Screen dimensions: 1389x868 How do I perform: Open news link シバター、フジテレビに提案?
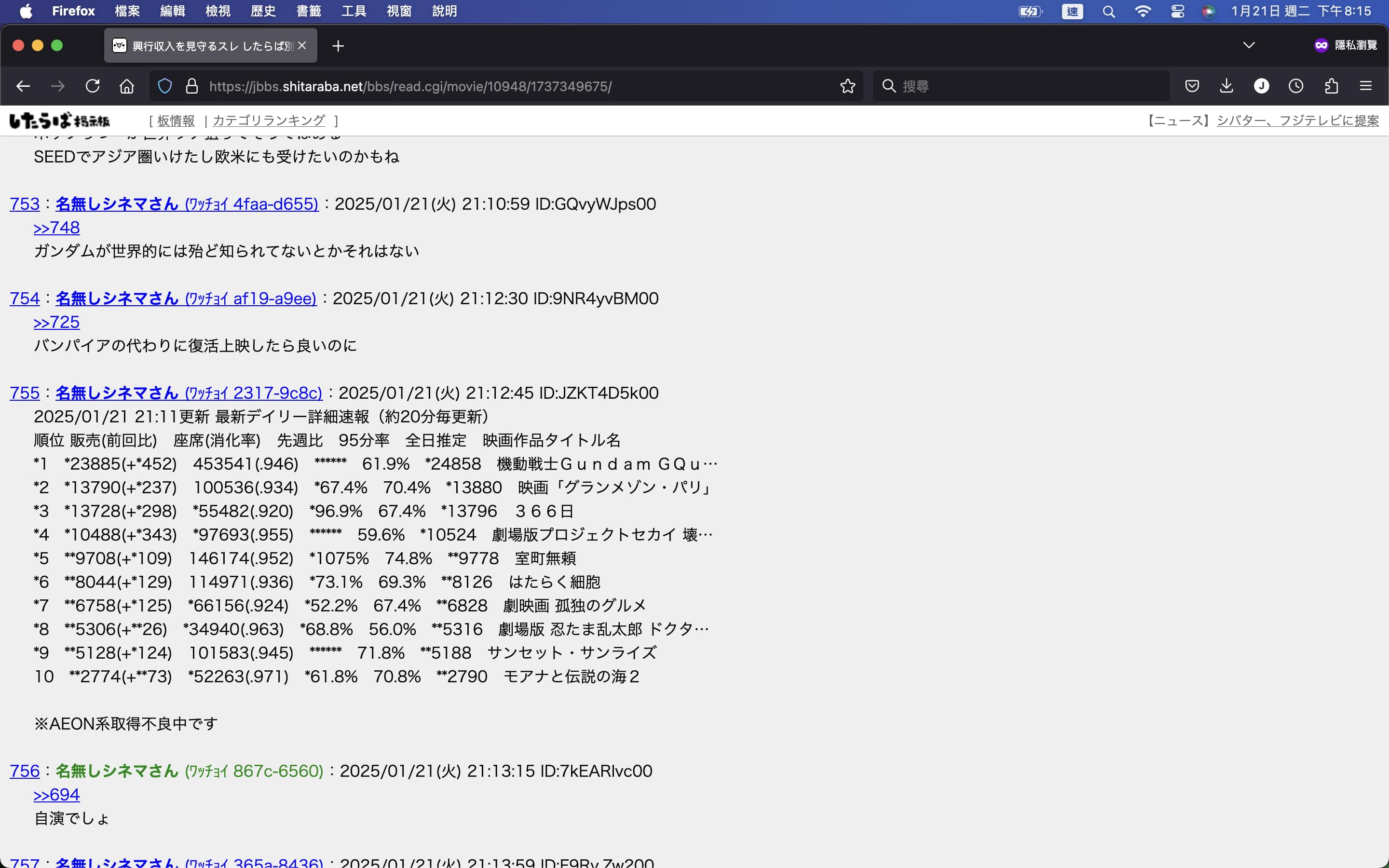pos(1298,121)
